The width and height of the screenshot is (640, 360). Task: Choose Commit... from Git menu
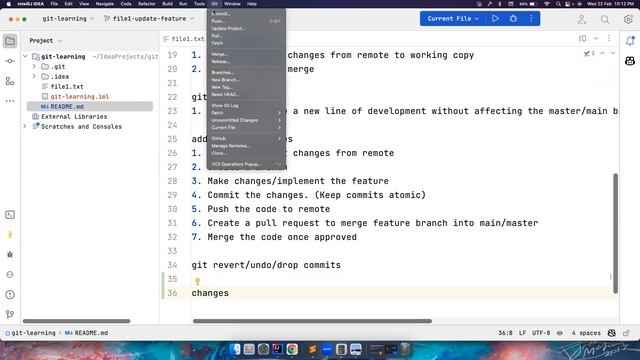coord(246,13)
